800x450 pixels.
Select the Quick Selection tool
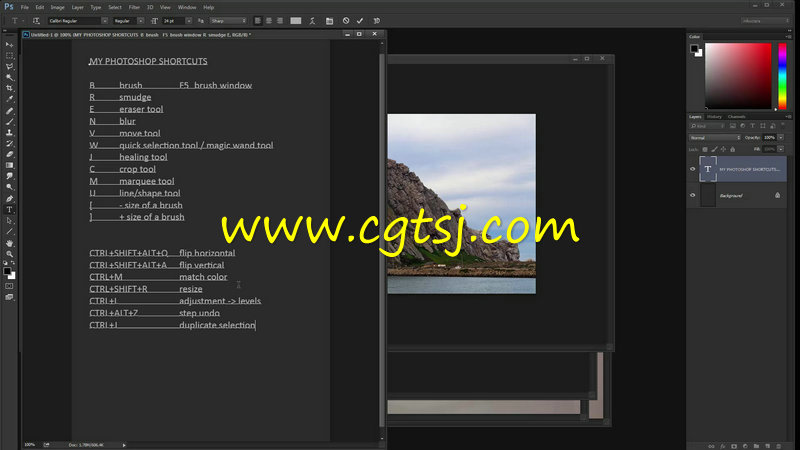point(9,78)
